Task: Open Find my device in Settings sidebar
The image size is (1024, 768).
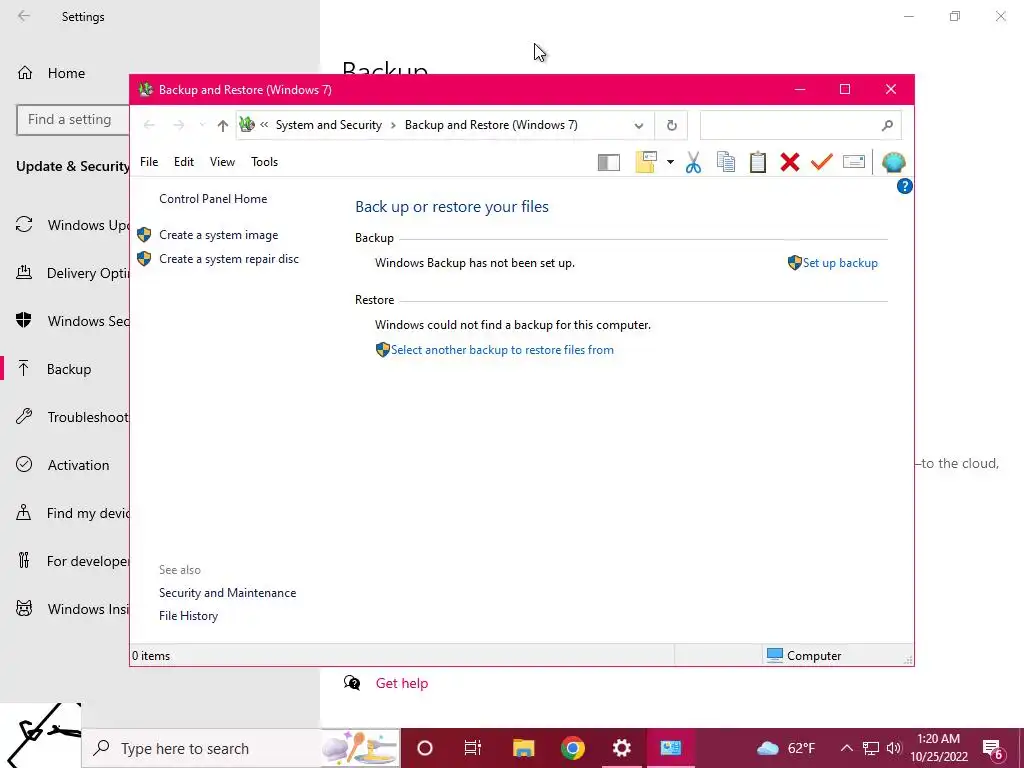Action: tap(72, 513)
